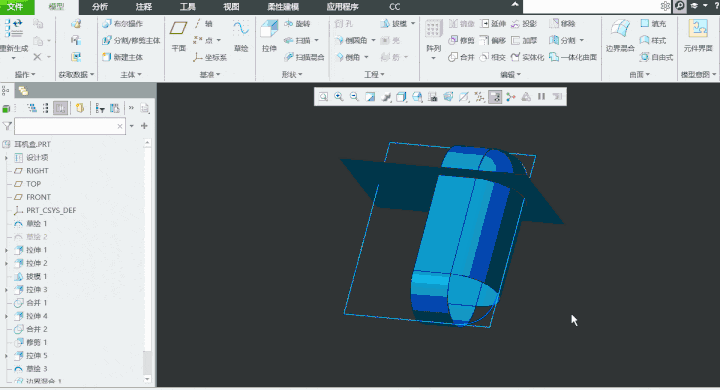This screenshot has height=390, width=720.
Task: Select the 边界混合 (Boundary Blend) tool
Action: [620, 35]
